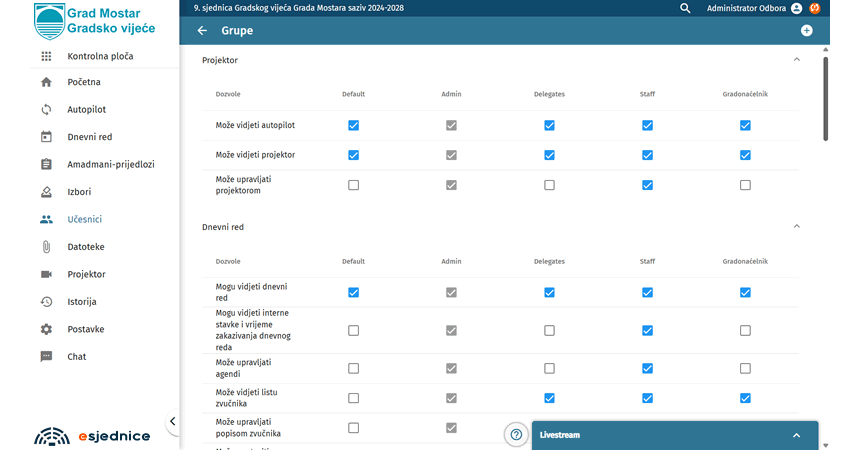Click the esjednice logo at bottom

(x=92, y=436)
